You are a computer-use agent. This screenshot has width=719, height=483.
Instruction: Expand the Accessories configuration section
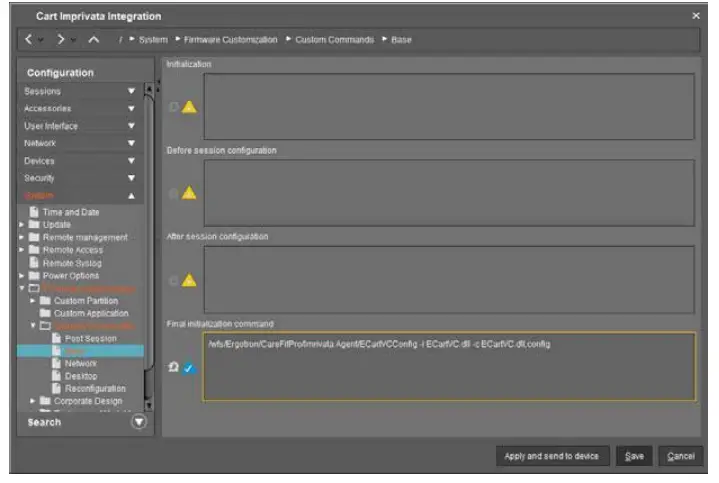pos(81,109)
